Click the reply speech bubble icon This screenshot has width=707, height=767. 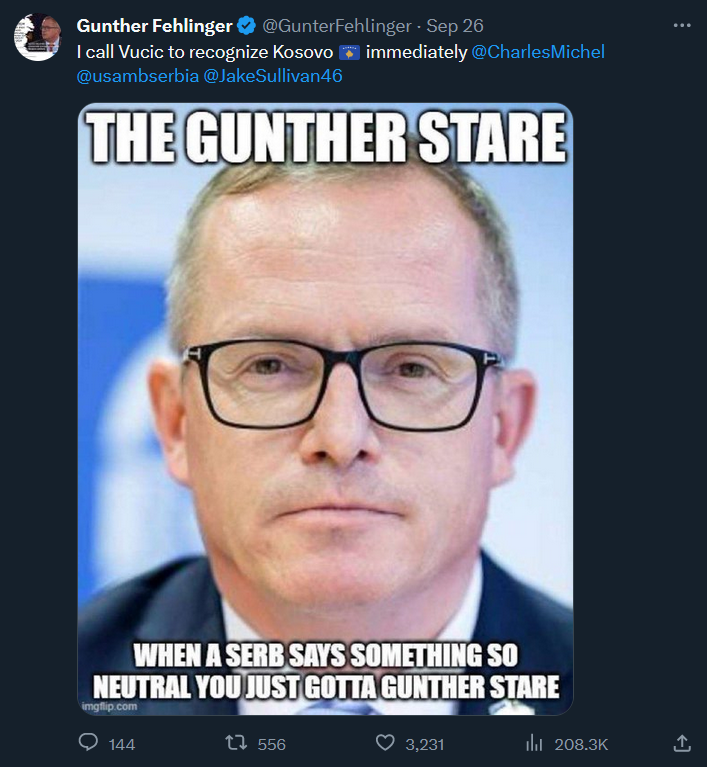click(x=89, y=743)
